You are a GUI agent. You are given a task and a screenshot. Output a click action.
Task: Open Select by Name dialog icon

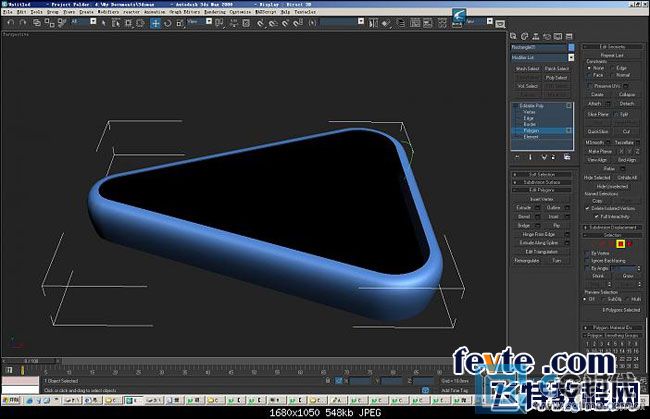click(116, 23)
